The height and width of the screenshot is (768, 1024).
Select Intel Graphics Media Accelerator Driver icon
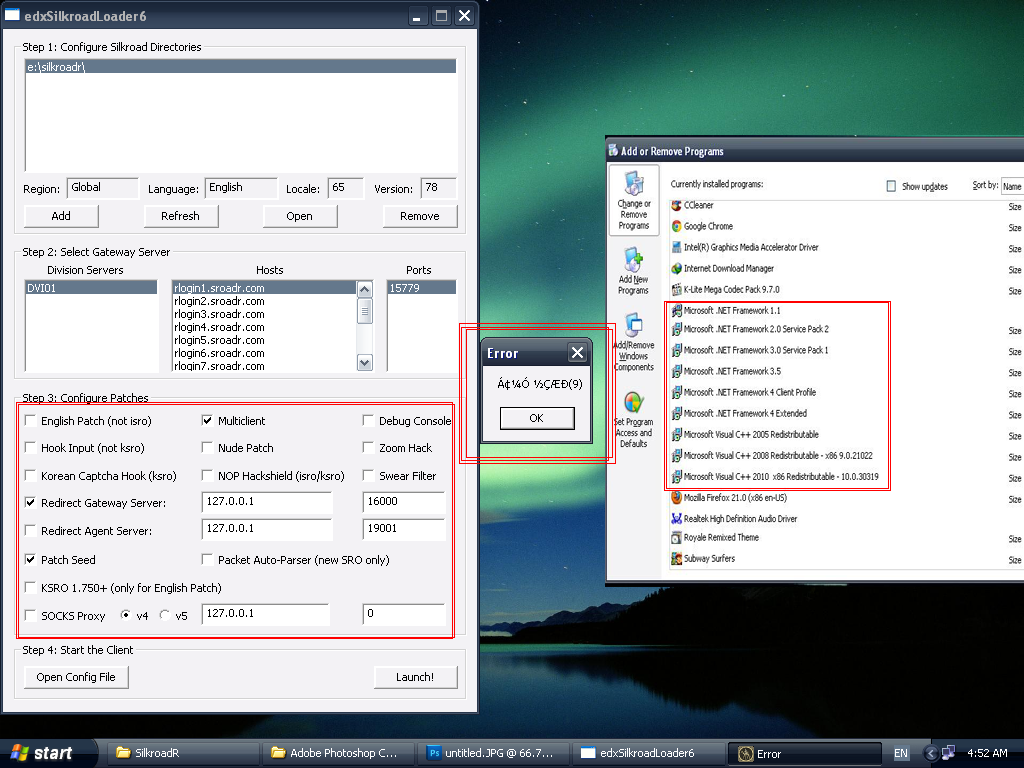point(677,248)
